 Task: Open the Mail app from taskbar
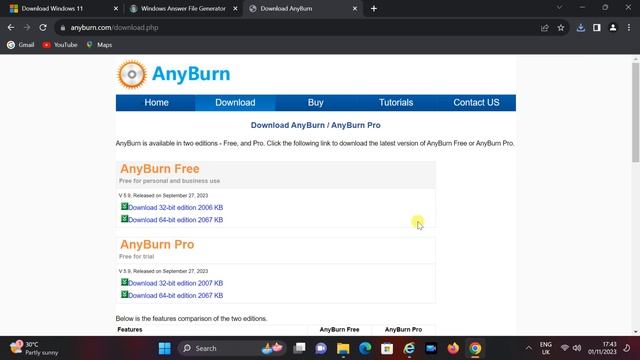(431, 348)
